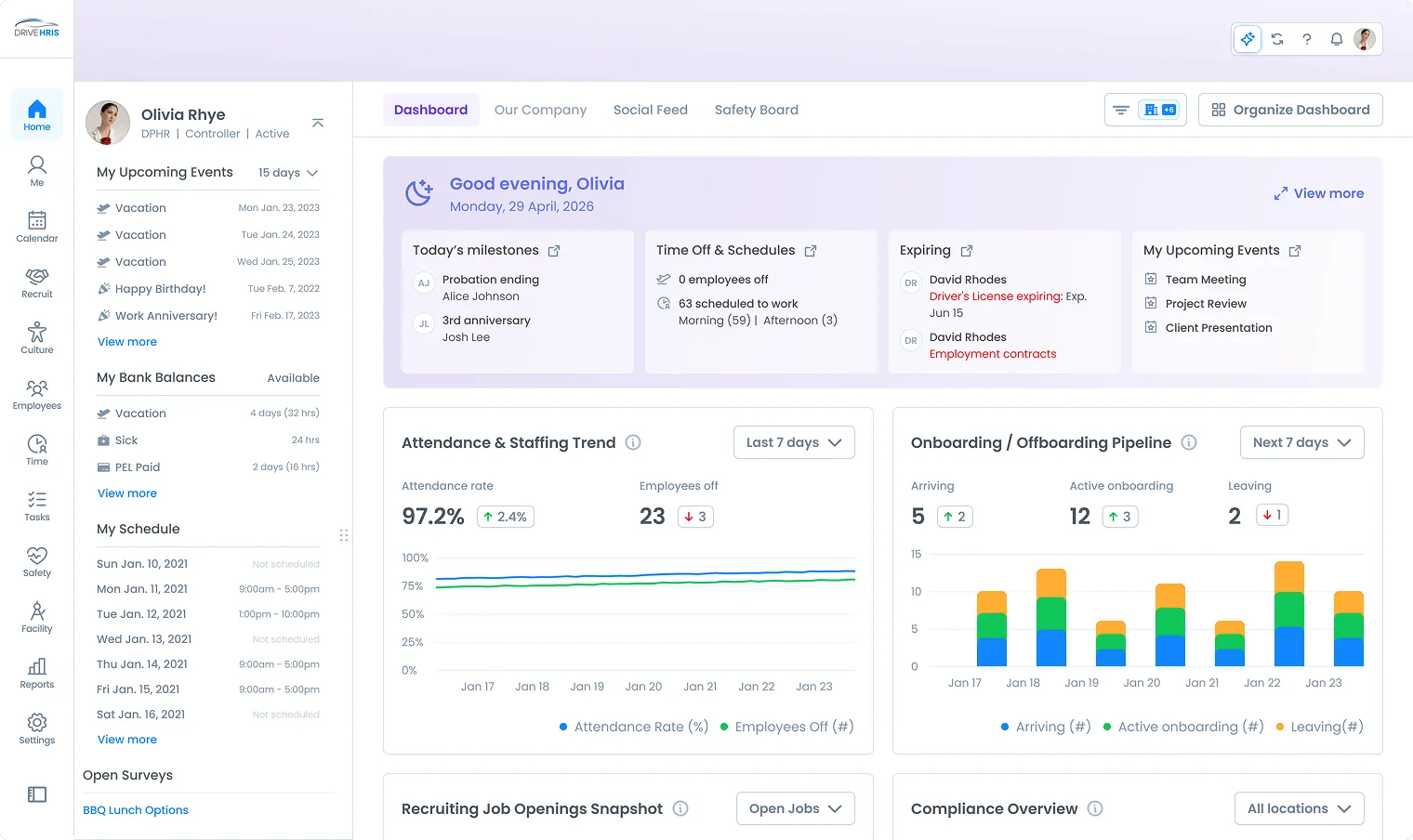Open the All locations dropdown
The width and height of the screenshot is (1413, 840).
coord(1299,808)
